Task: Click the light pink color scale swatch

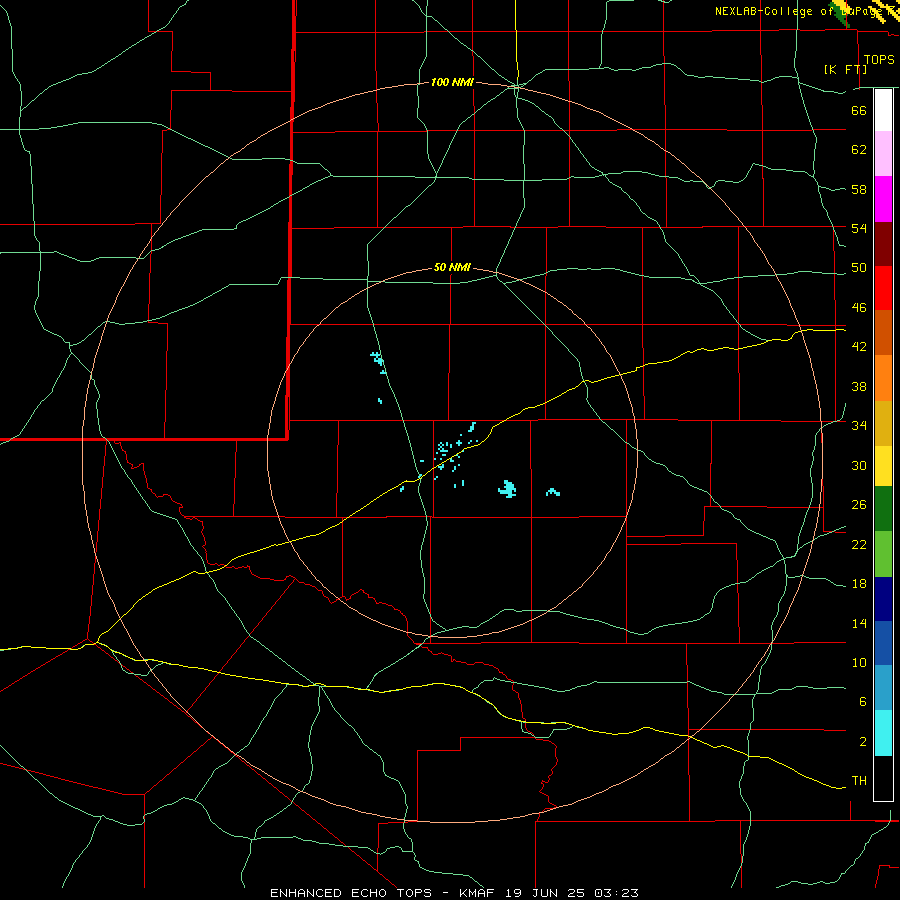Action: 883,153
